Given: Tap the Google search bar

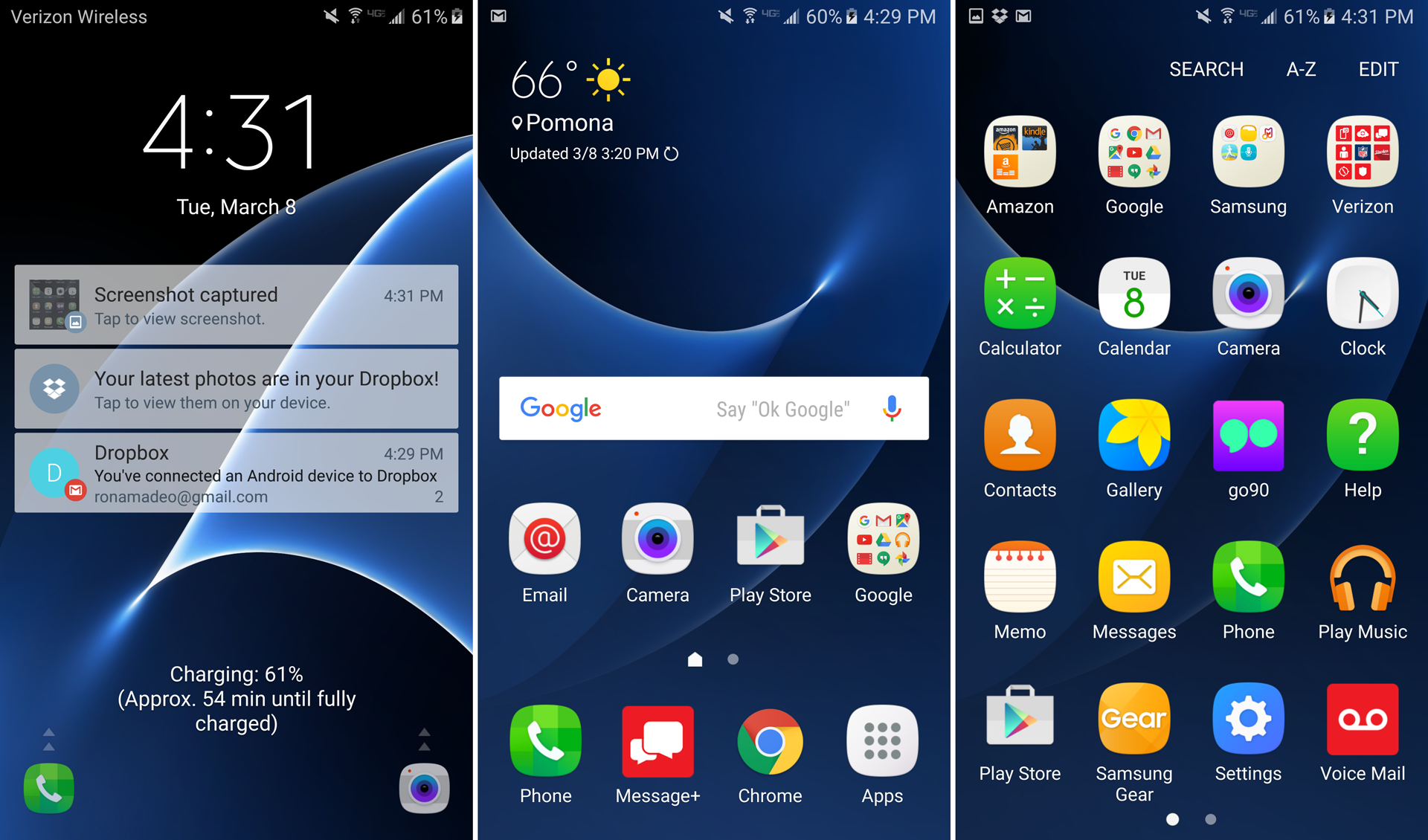Looking at the screenshot, I should (713, 407).
